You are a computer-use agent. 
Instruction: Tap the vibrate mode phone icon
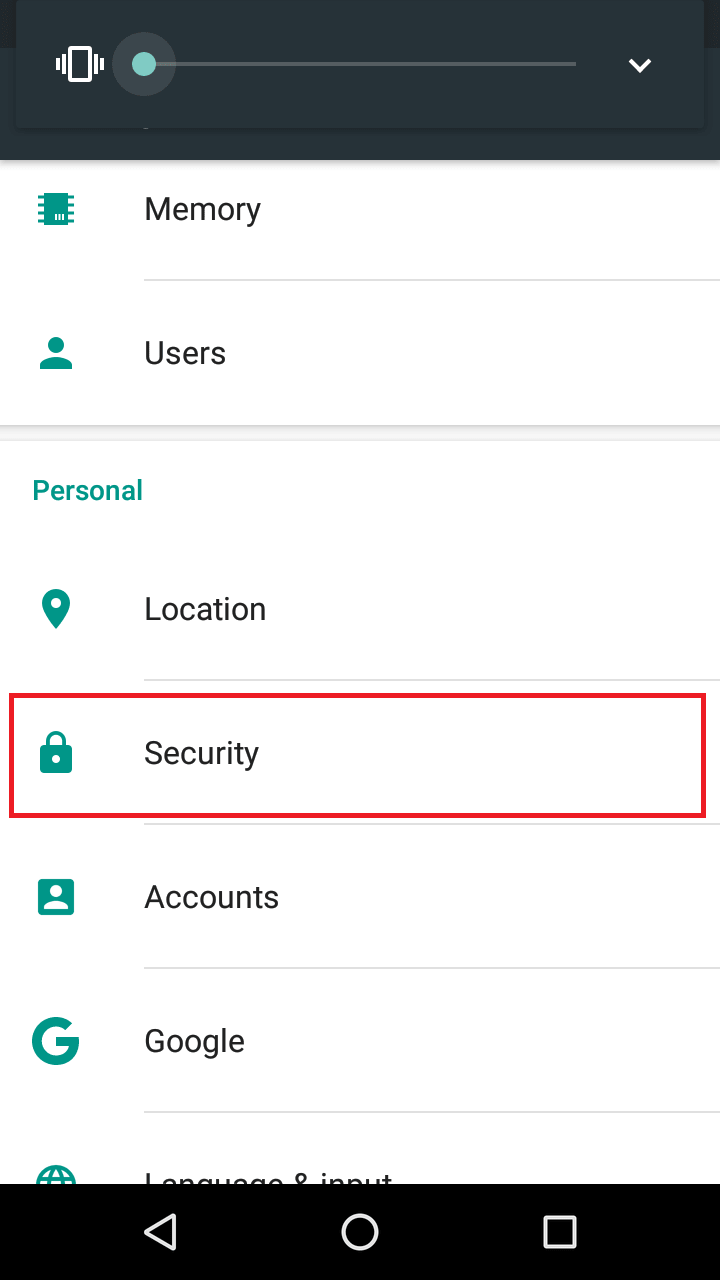click(x=80, y=65)
